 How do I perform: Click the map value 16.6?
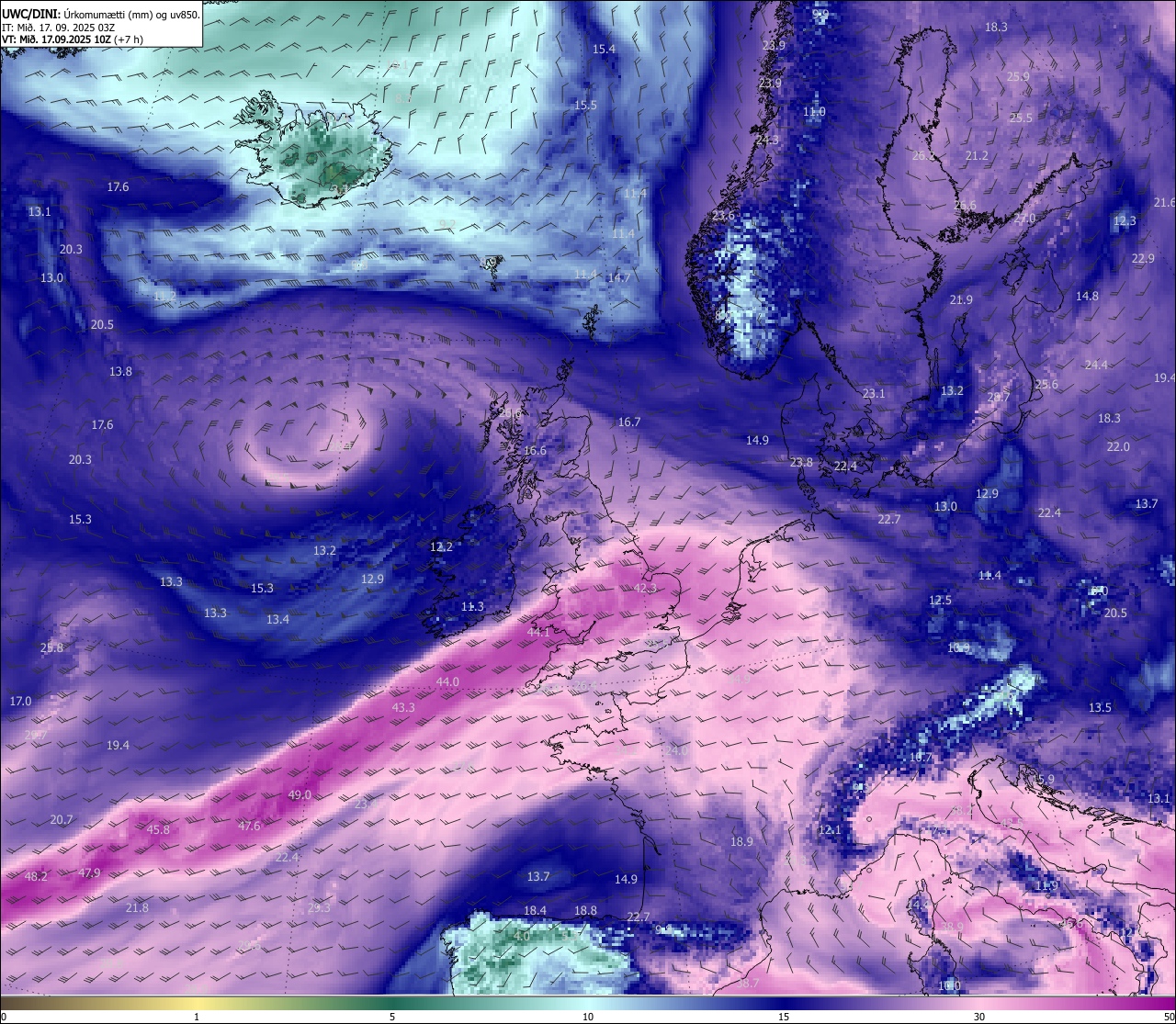[535, 450]
